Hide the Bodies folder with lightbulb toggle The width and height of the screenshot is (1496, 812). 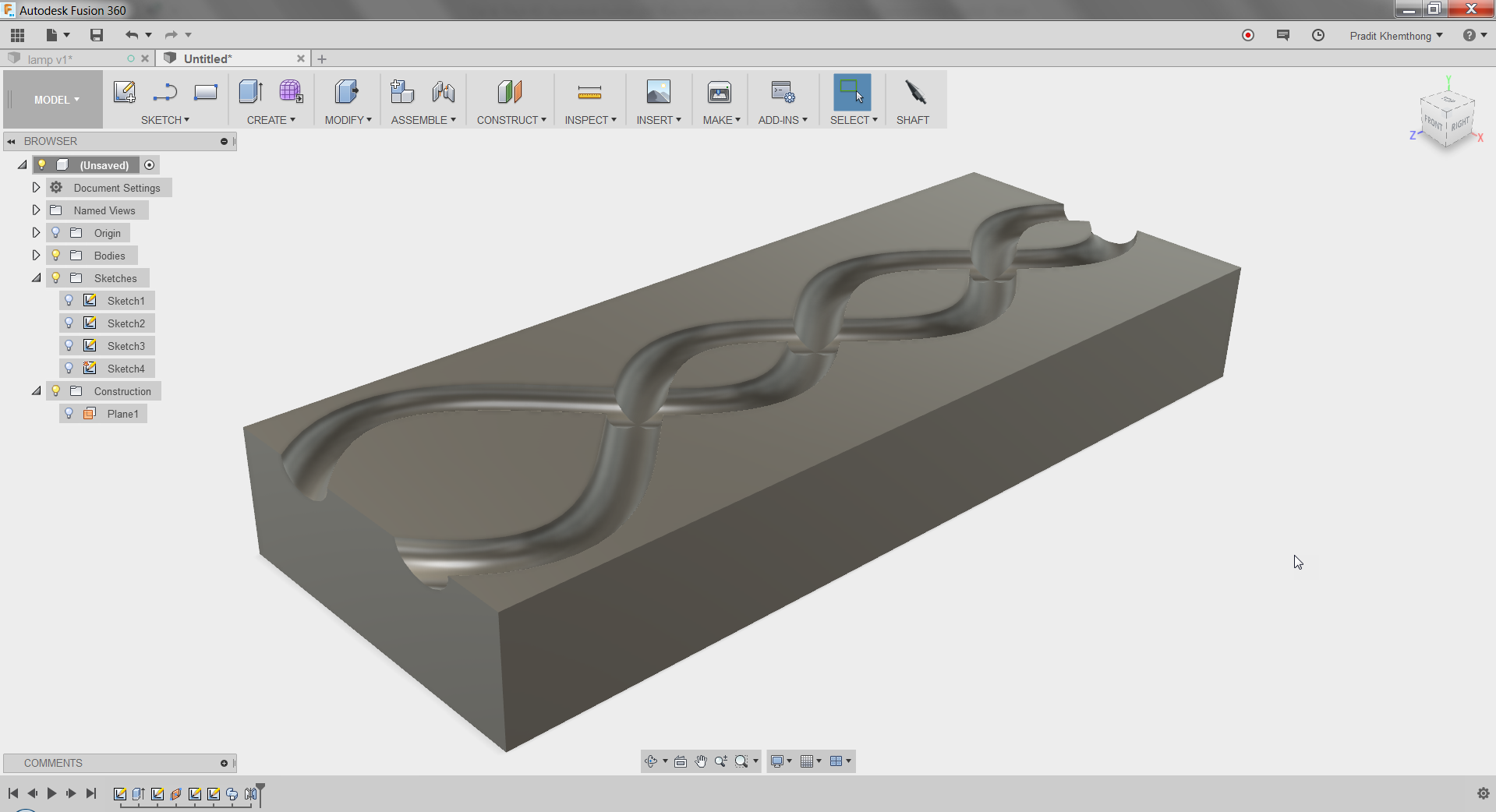click(55, 255)
